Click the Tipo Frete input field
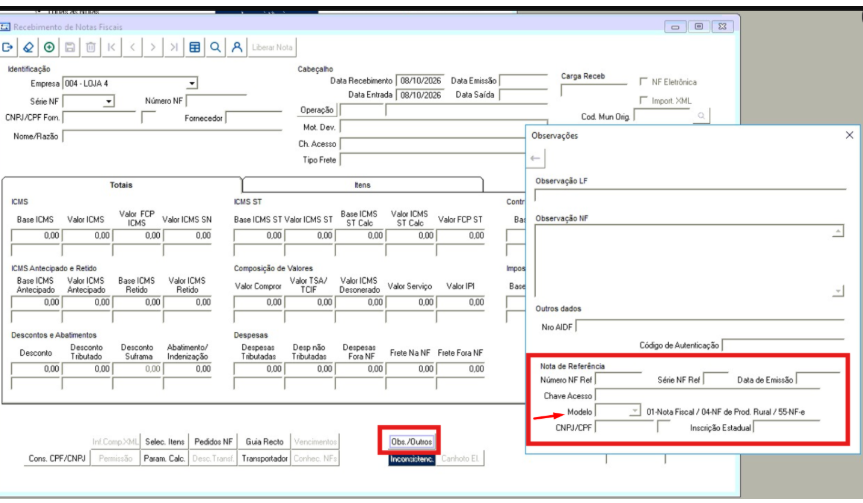Screen dimensions: 863x503 point(433,160)
